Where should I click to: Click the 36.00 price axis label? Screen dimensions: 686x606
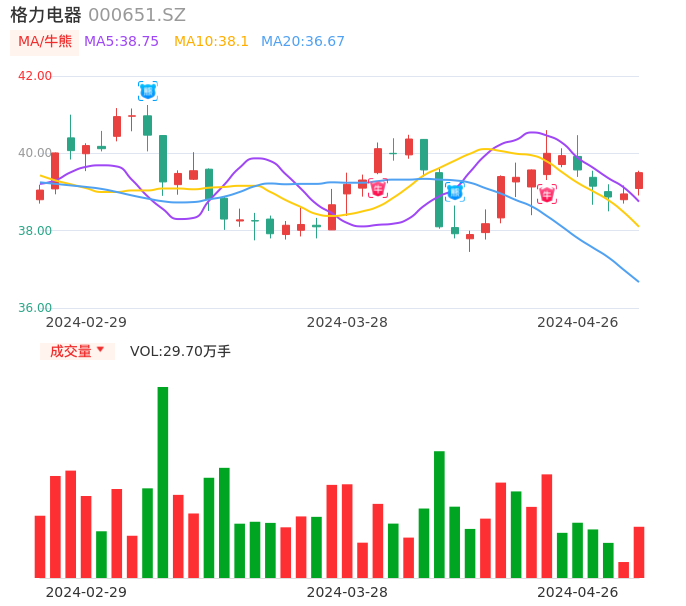click(36, 308)
